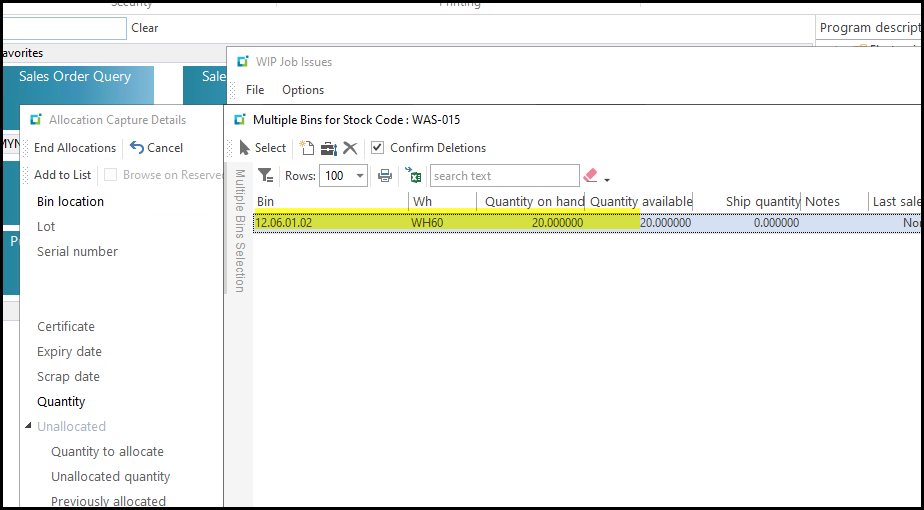Click End Allocations
Screen dimensions: 924x510
click(74, 148)
